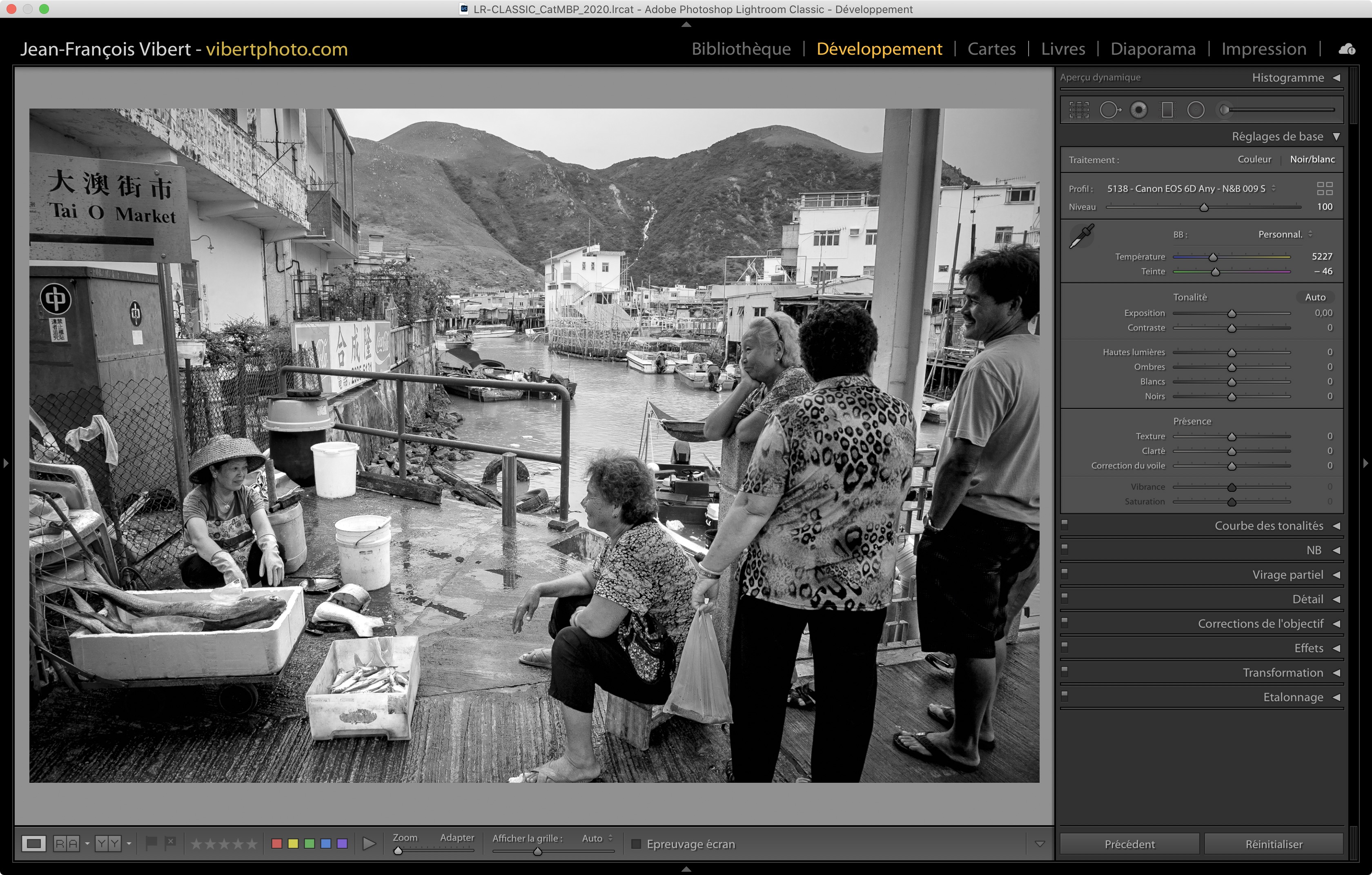Open the Impression module
Screen dimensions: 1372x875
(1263, 49)
